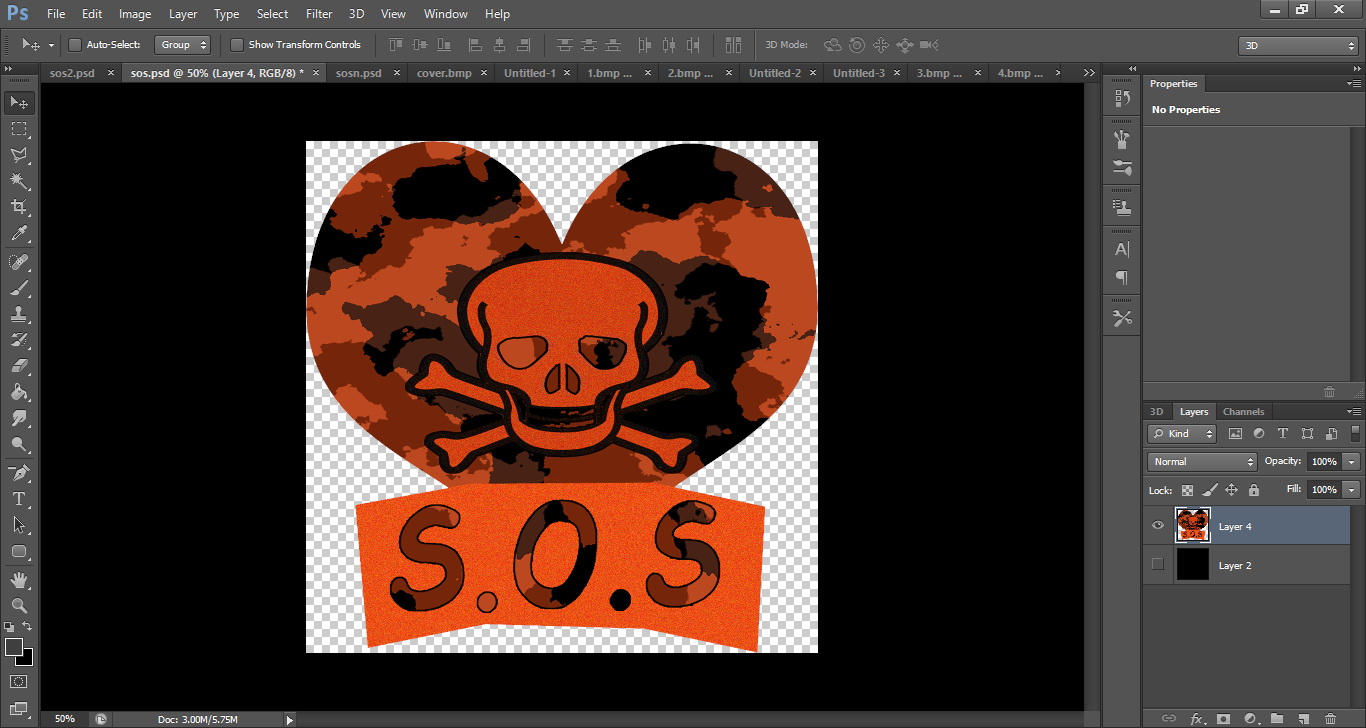This screenshot has height=728, width=1366.
Task: Hide Layer 4 using the eye icon
Action: pyautogui.click(x=1158, y=526)
